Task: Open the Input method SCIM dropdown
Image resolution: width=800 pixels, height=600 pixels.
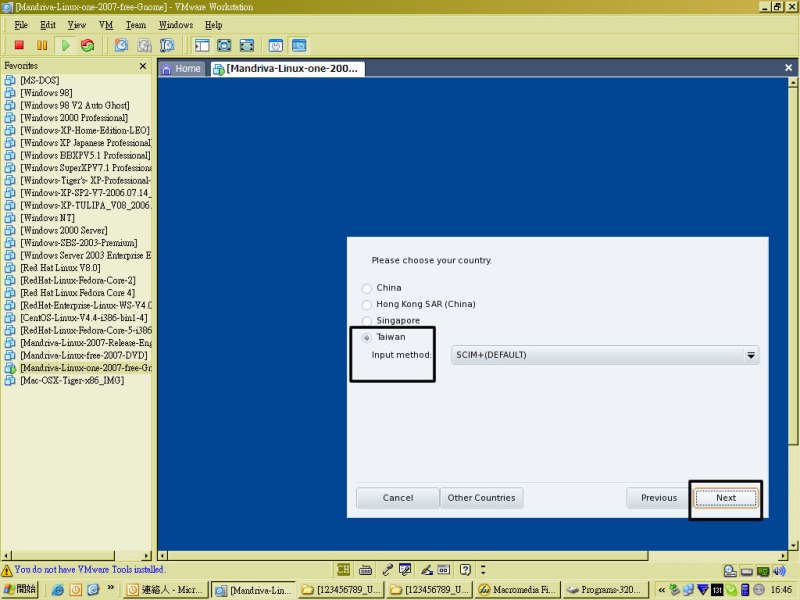Action: pyautogui.click(x=605, y=355)
